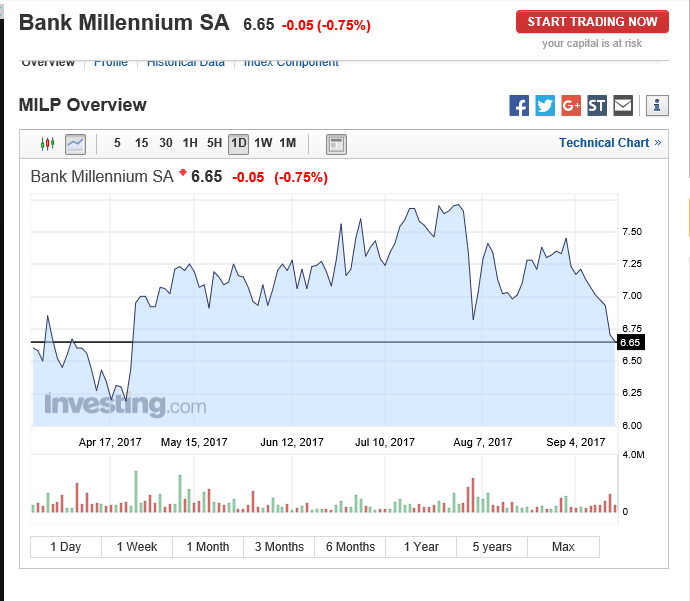Share on Twitter icon
This screenshot has height=601, width=690.
coord(545,106)
